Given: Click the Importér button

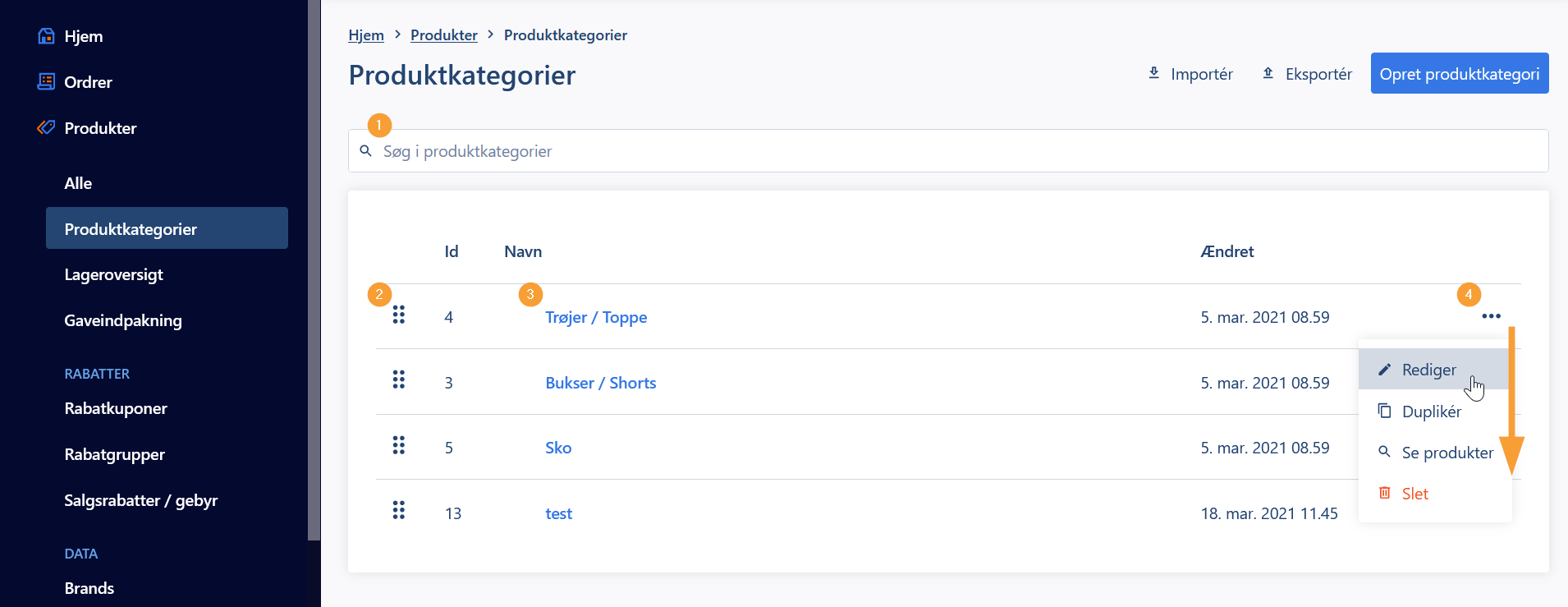Looking at the screenshot, I should [1190, 74].
